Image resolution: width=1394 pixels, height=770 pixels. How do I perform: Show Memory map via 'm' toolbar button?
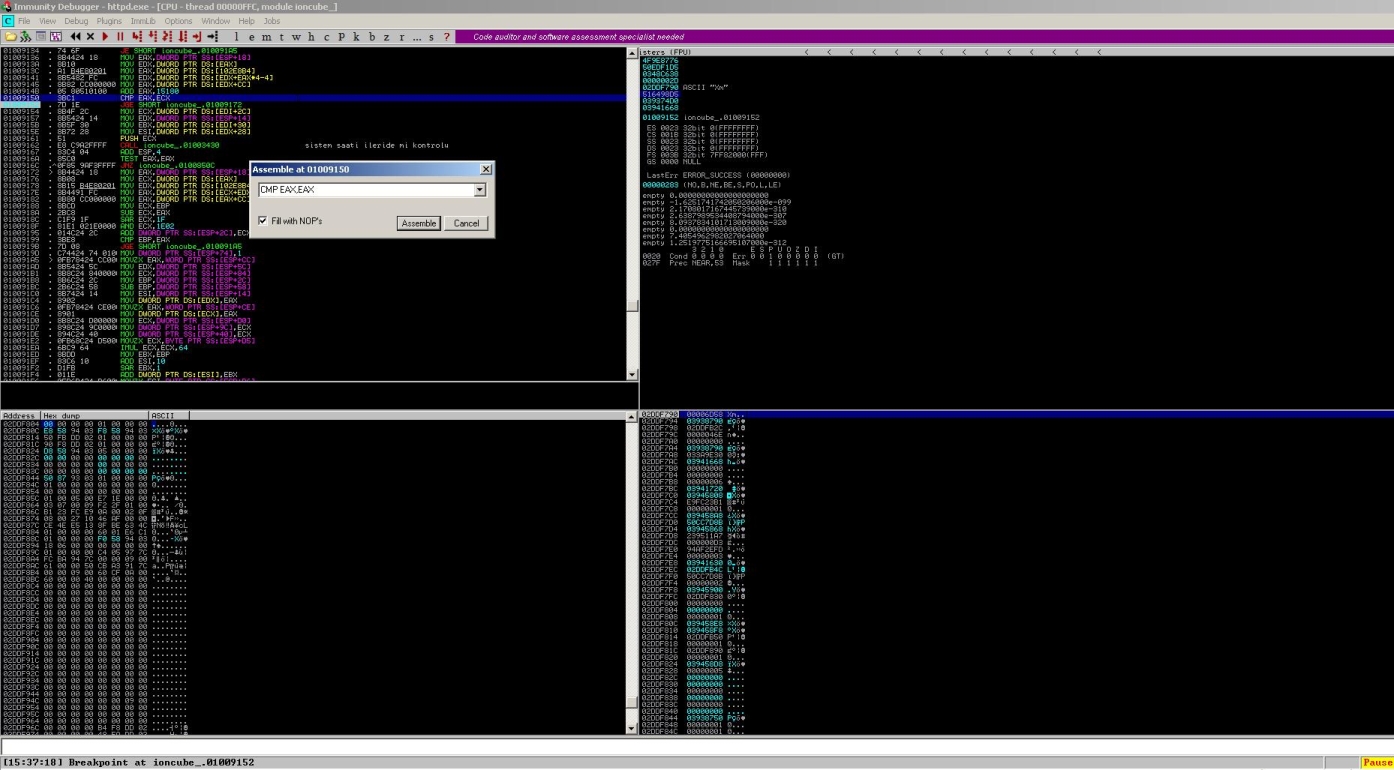(x=266, y=36)
